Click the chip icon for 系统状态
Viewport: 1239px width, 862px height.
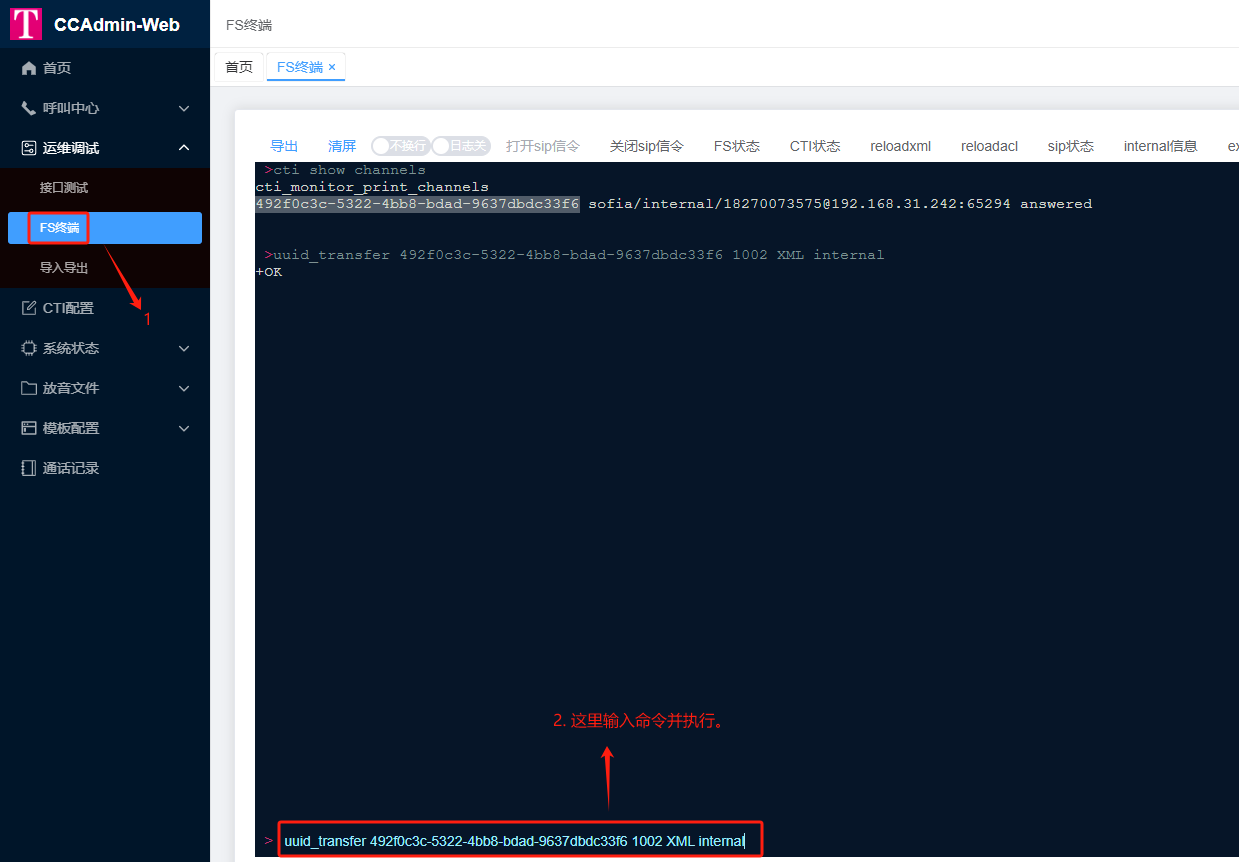point(29,348)
